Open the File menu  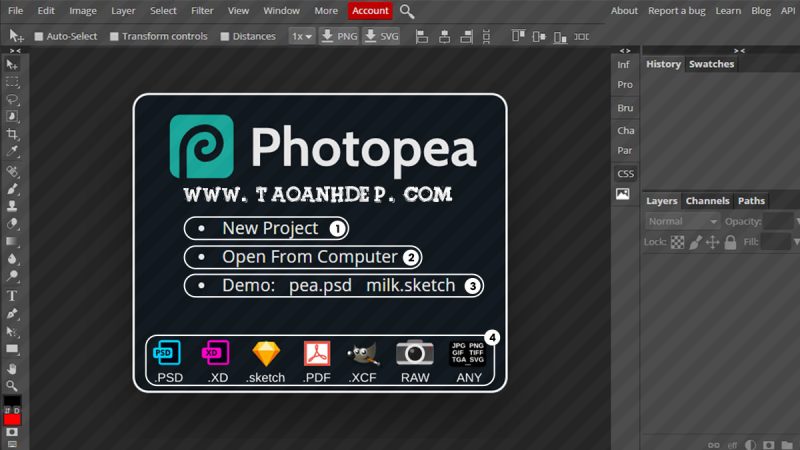[x=15, y=11]
